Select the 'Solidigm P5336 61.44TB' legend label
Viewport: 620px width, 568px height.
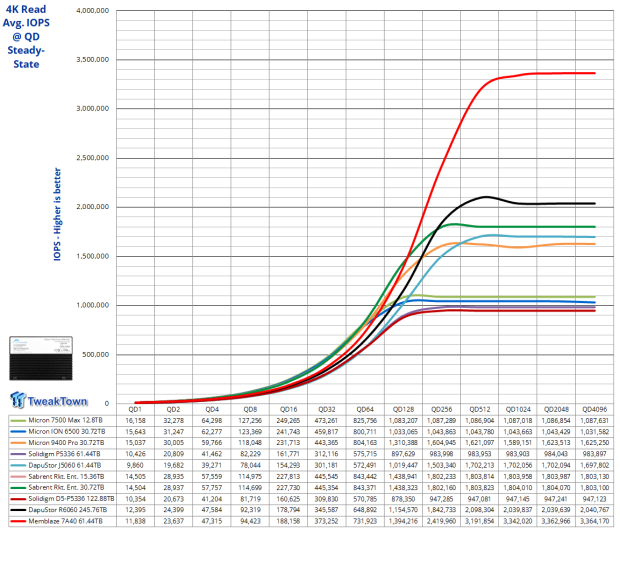click(64, 454)
